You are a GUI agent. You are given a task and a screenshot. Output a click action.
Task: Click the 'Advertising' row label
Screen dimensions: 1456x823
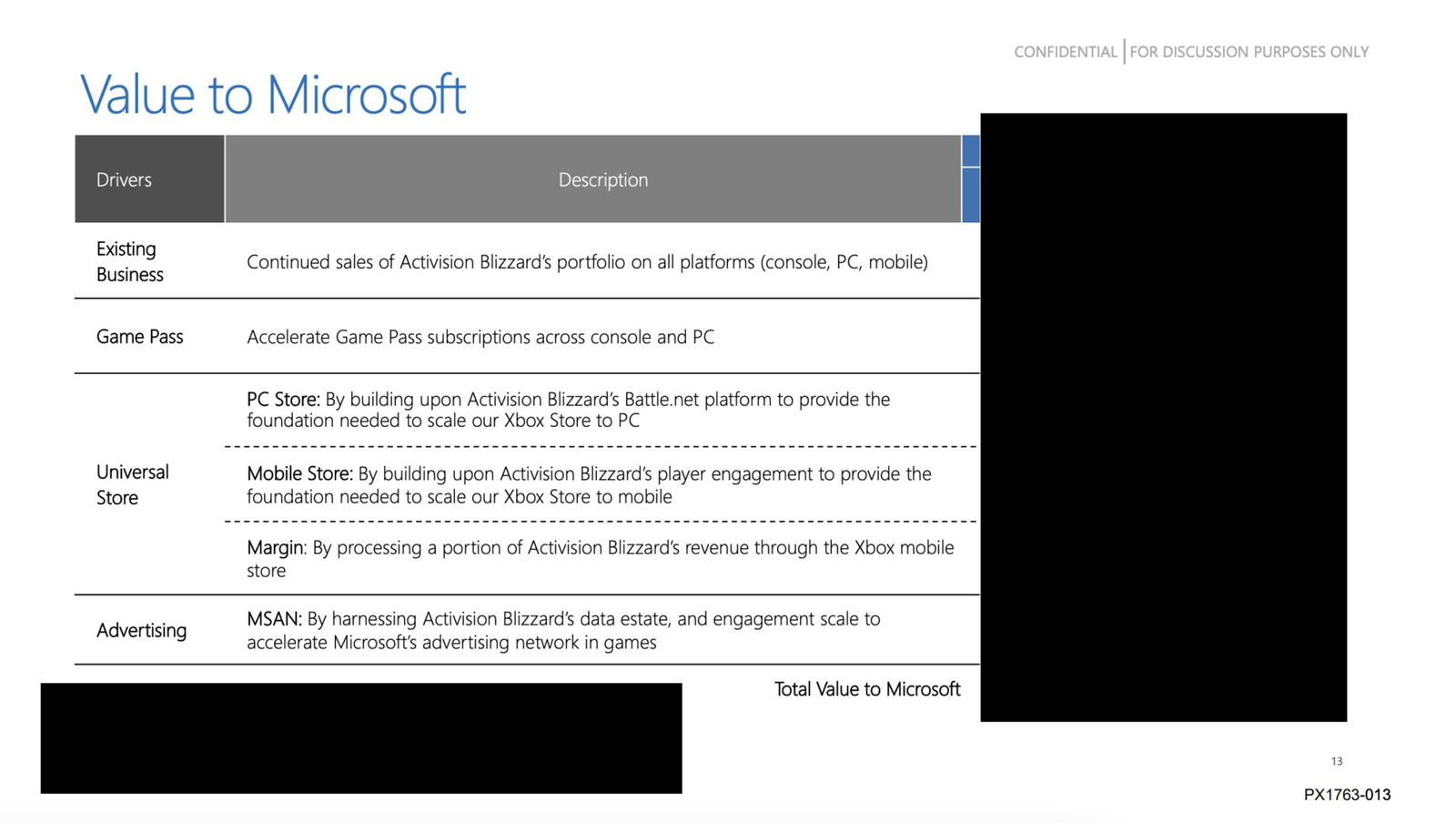click(x=142, y=629)
